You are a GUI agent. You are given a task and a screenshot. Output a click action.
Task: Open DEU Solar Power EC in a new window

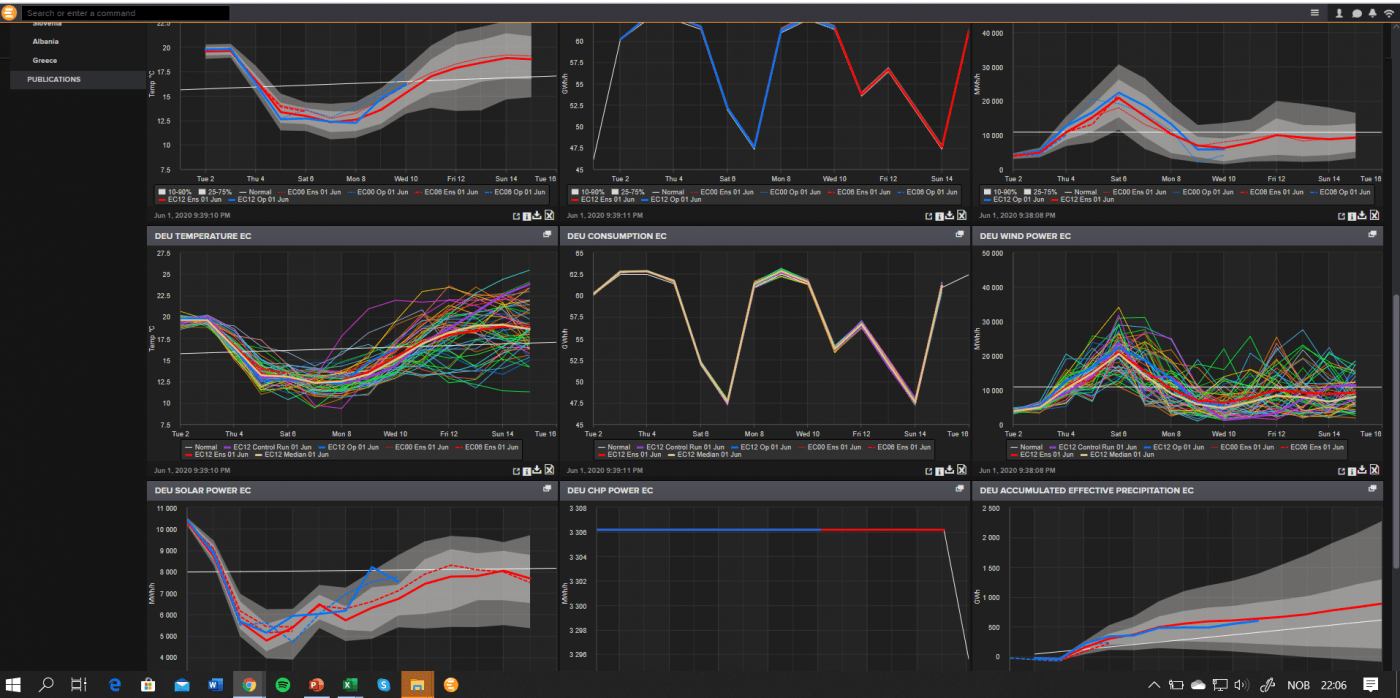point(547,489)
